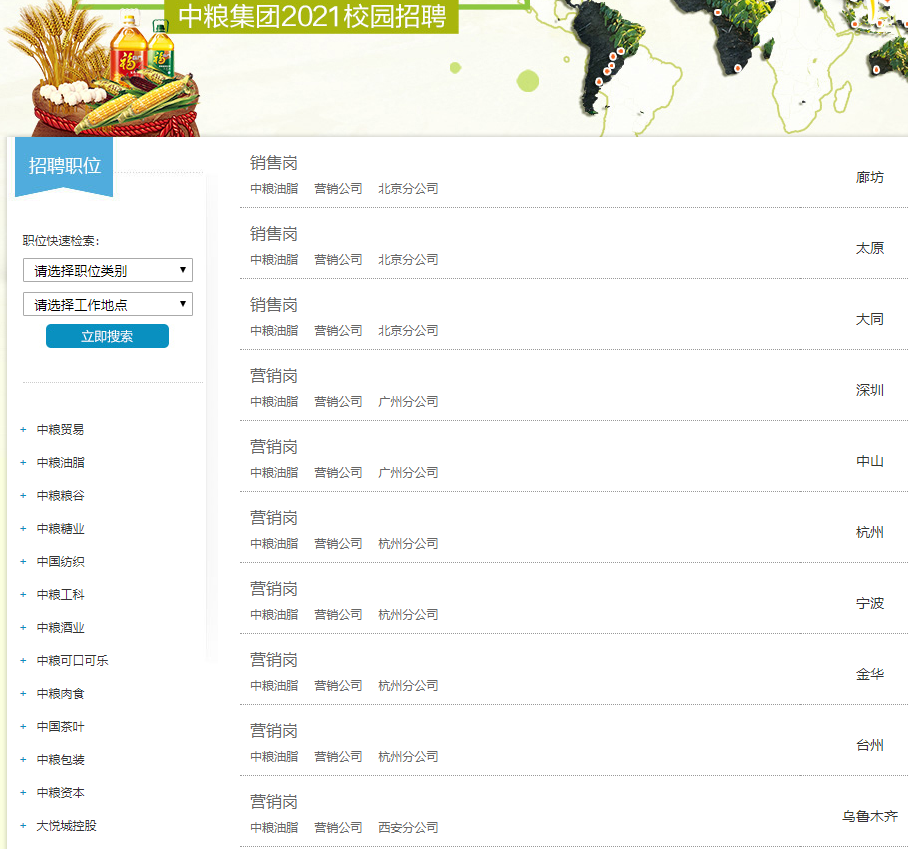The height and width of the screenshot is (849, 908).
Task: Open the 营销岗 job in 杭州
Action: (273, 518)
